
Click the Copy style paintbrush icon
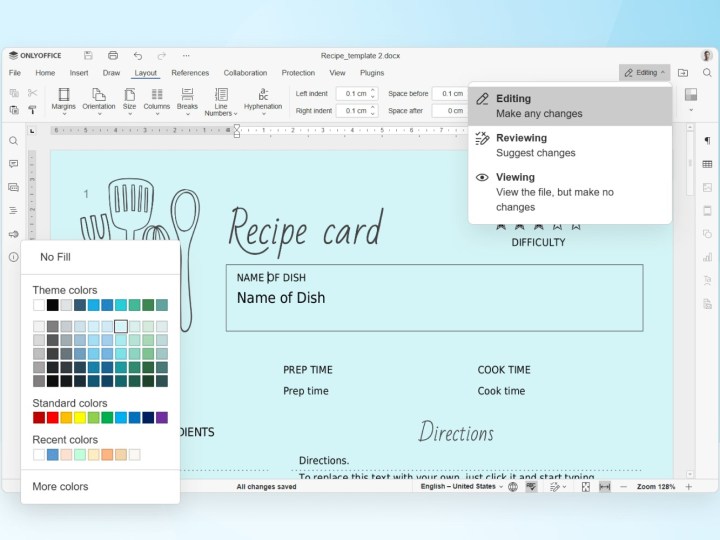click(x=32, y=110)
